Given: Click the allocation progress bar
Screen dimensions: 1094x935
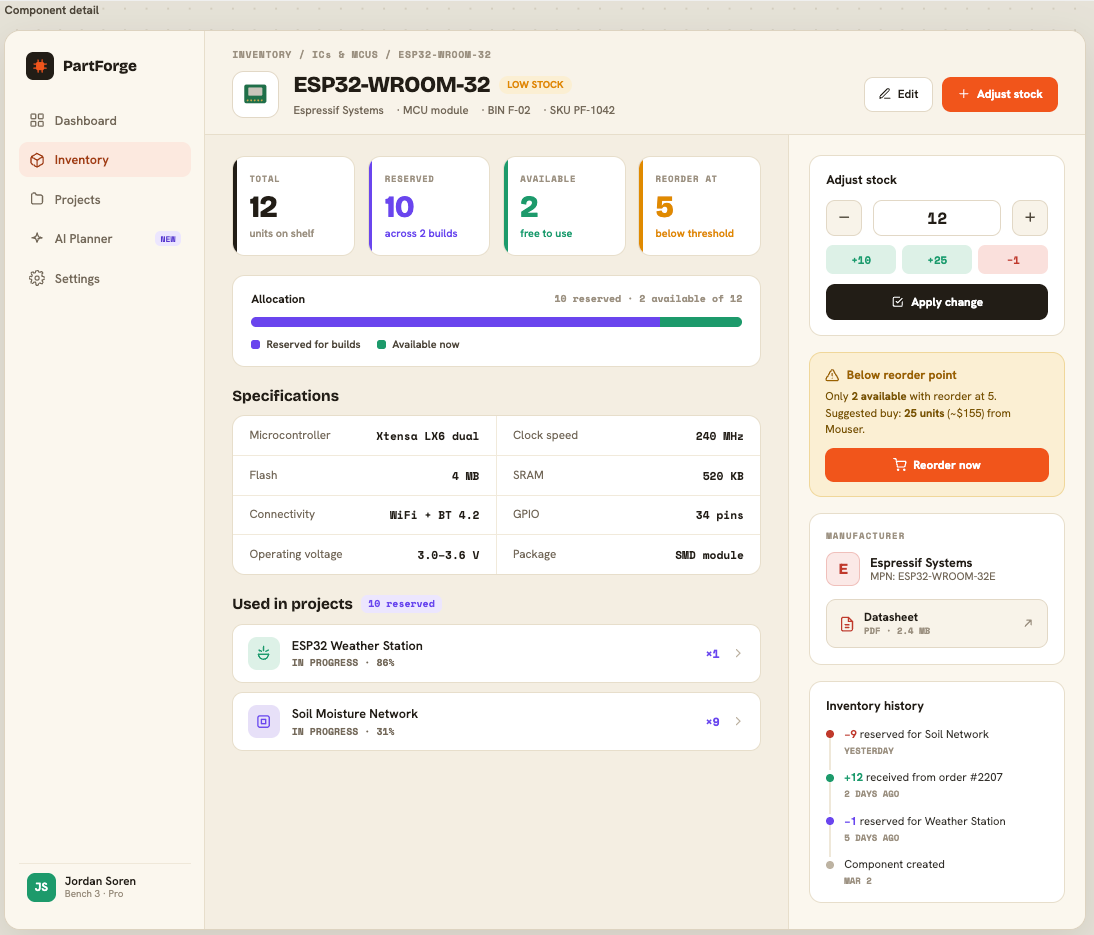Looking at the screenshot, I should point(496,322).
